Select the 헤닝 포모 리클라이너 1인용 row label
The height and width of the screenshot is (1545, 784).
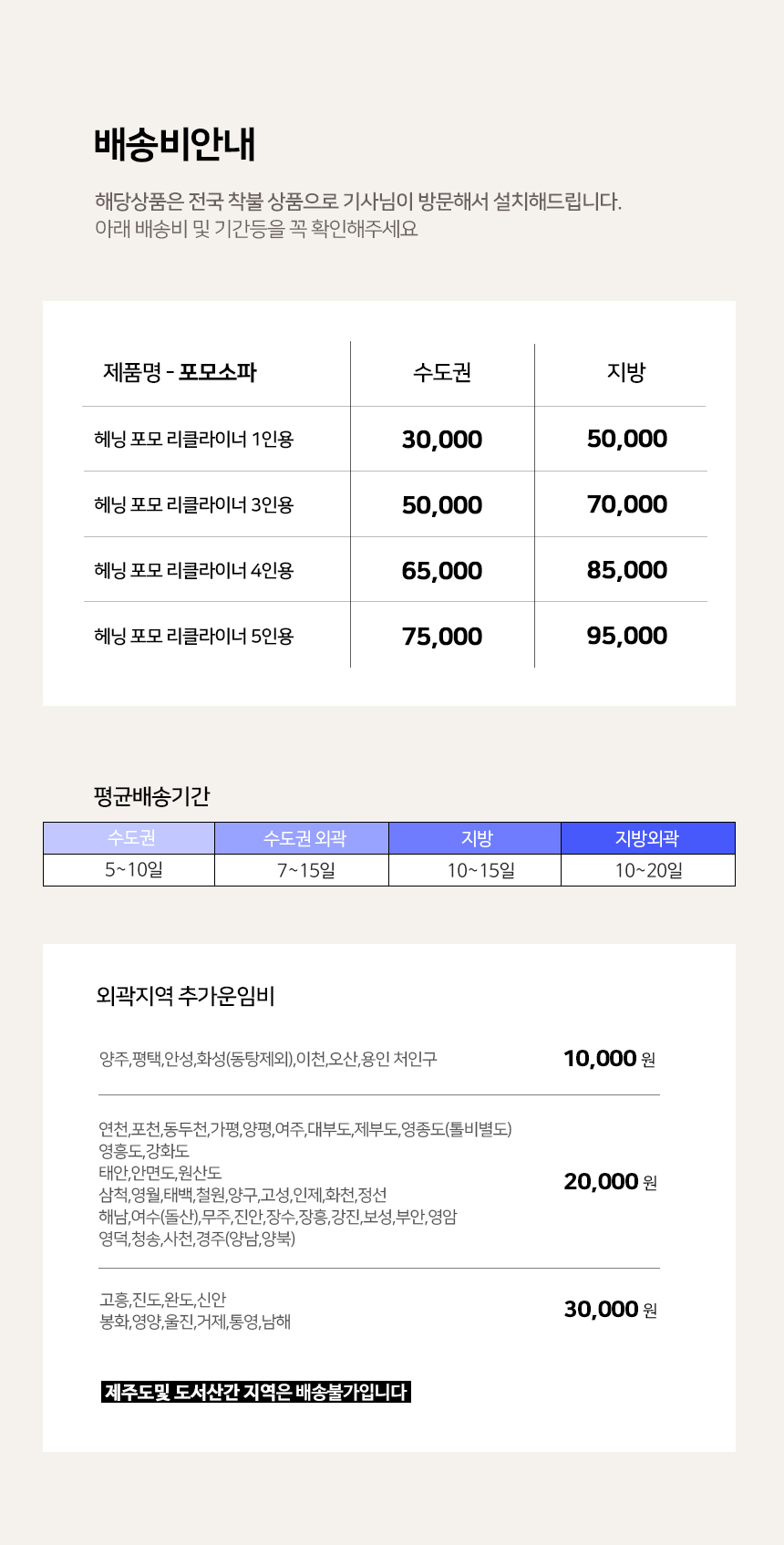tap(193, 440)
